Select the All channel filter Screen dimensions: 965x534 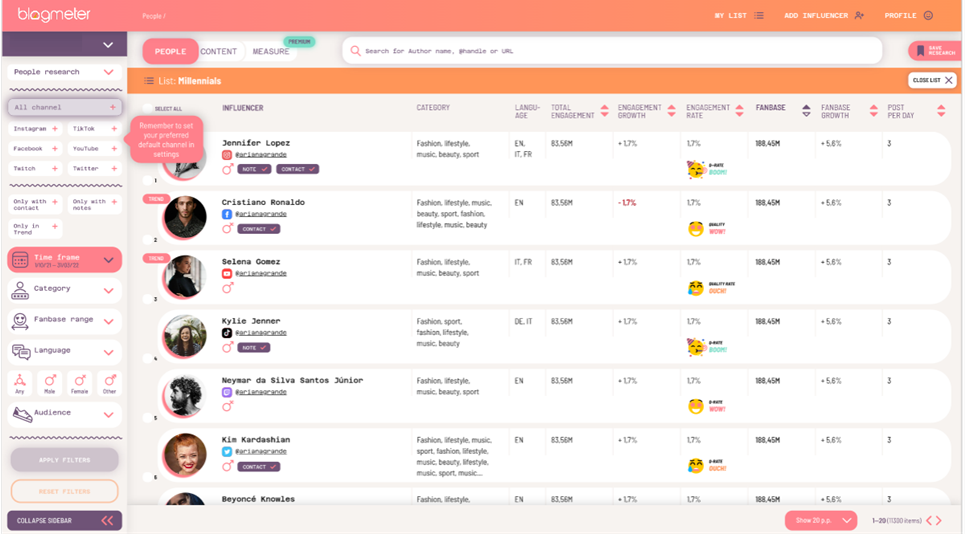65,107
